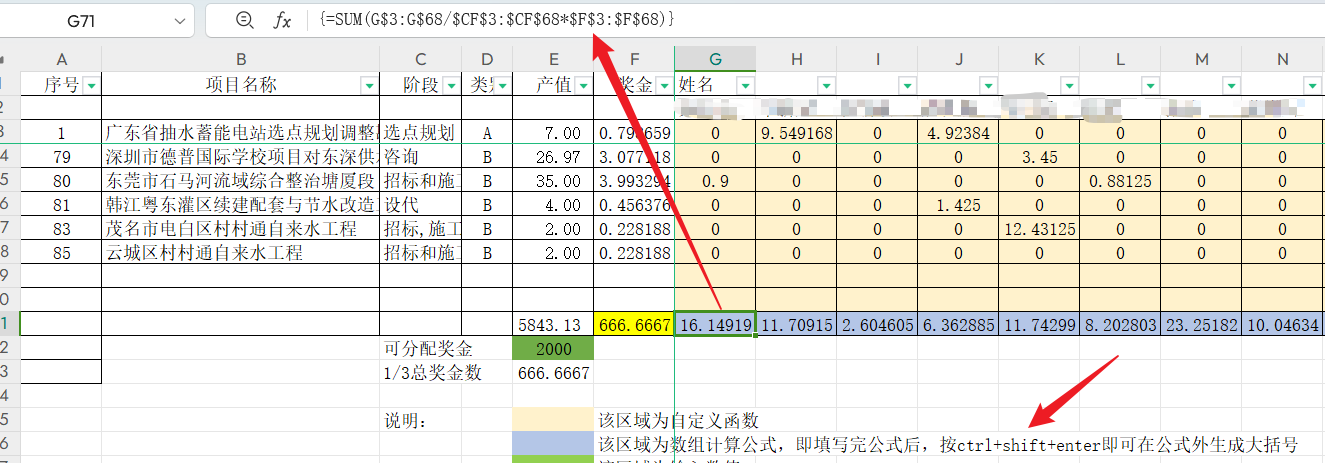Screen dimensions: 1325x463
Task: Select the selected cell showing 16.14919
Action: (715, 324)
